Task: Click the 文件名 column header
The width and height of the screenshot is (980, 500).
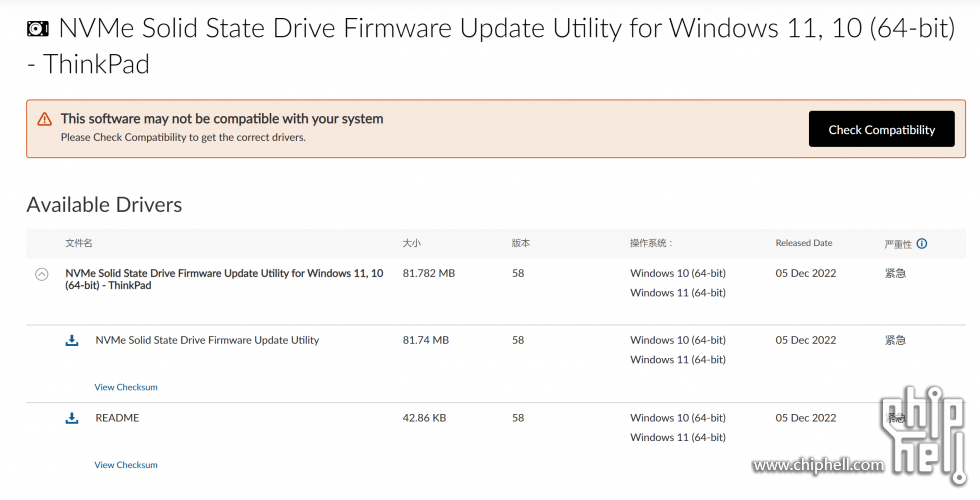Action: (79, 243)
